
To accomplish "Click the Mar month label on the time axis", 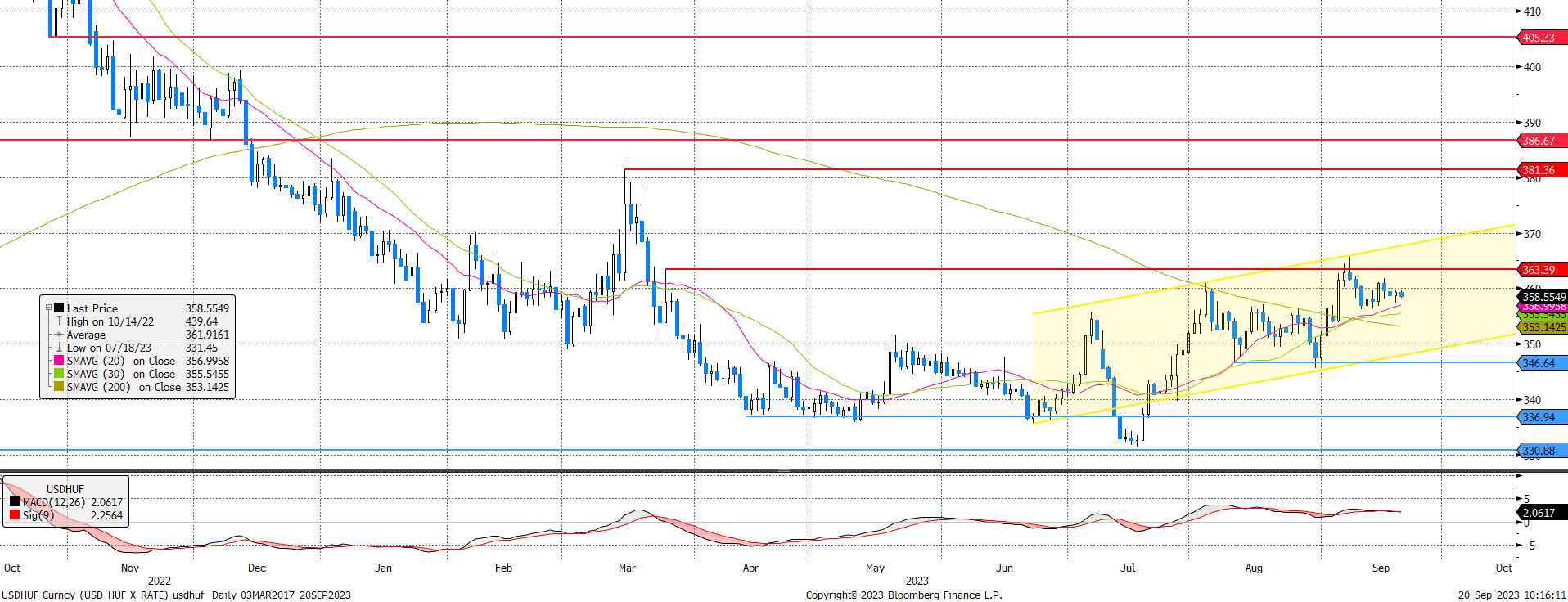I will (x=627, y=568).
